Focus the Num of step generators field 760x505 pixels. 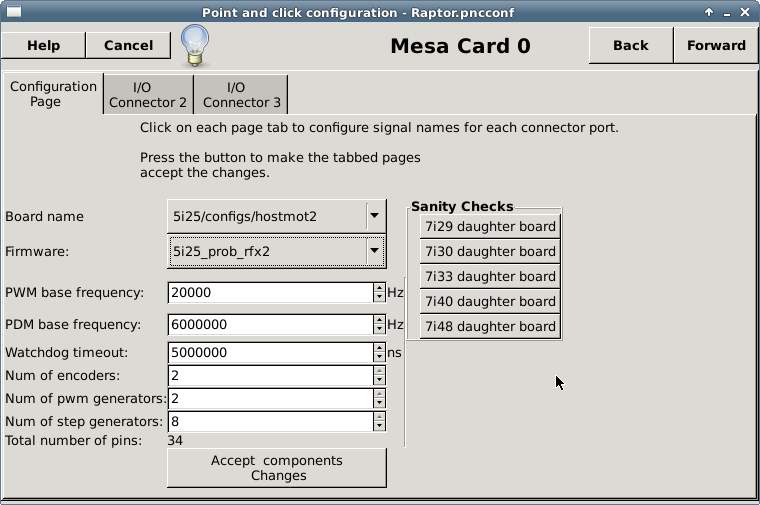[270, 422]
